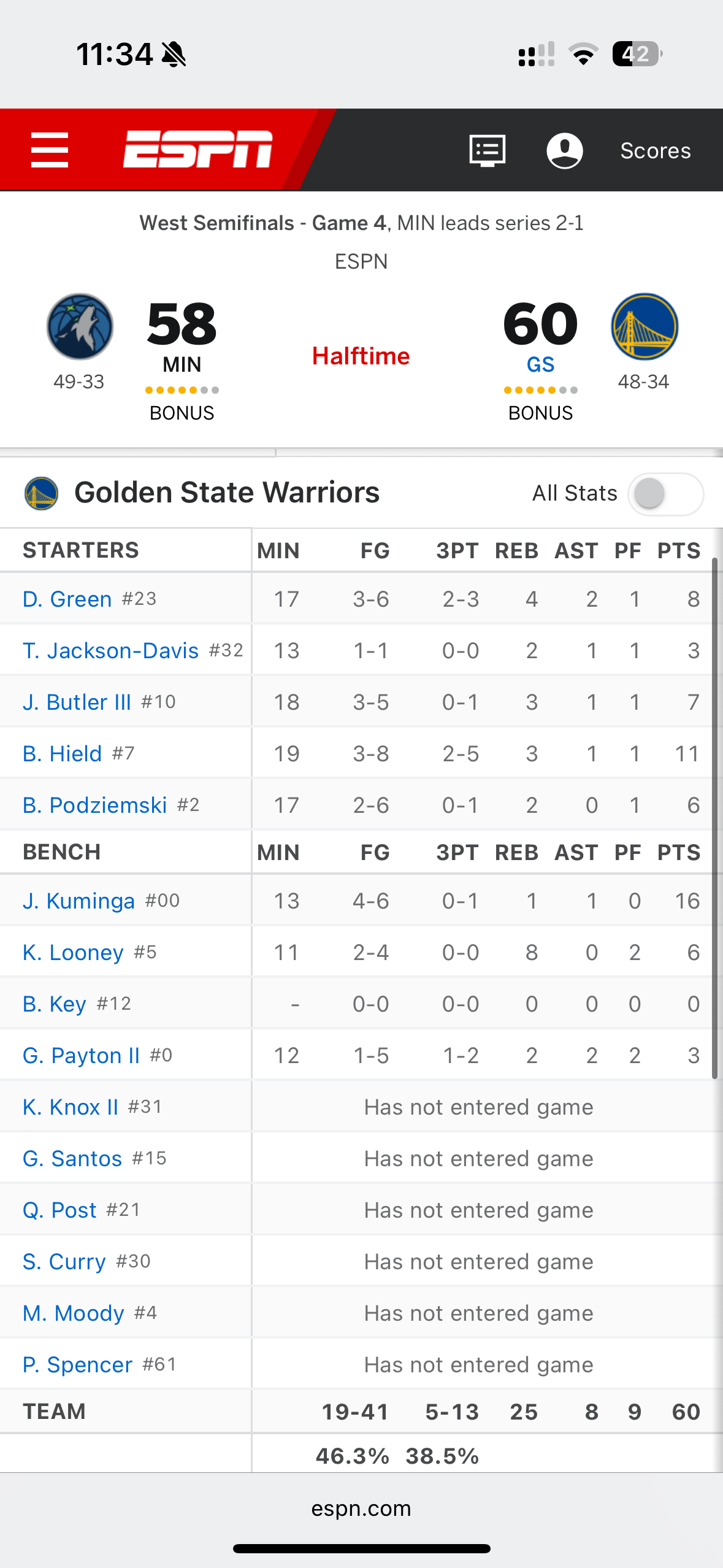Open T. Jackson-Davis player link

(111, 650)
